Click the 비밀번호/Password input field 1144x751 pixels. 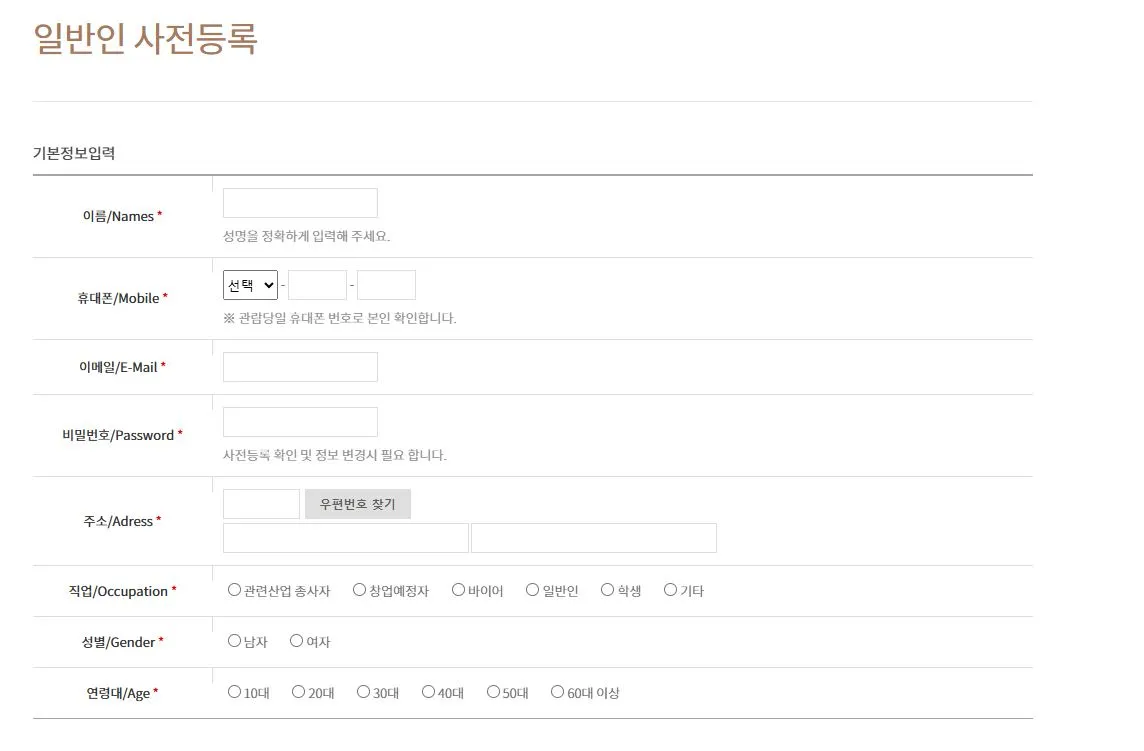pyautogui.click(x=300, y=421)
